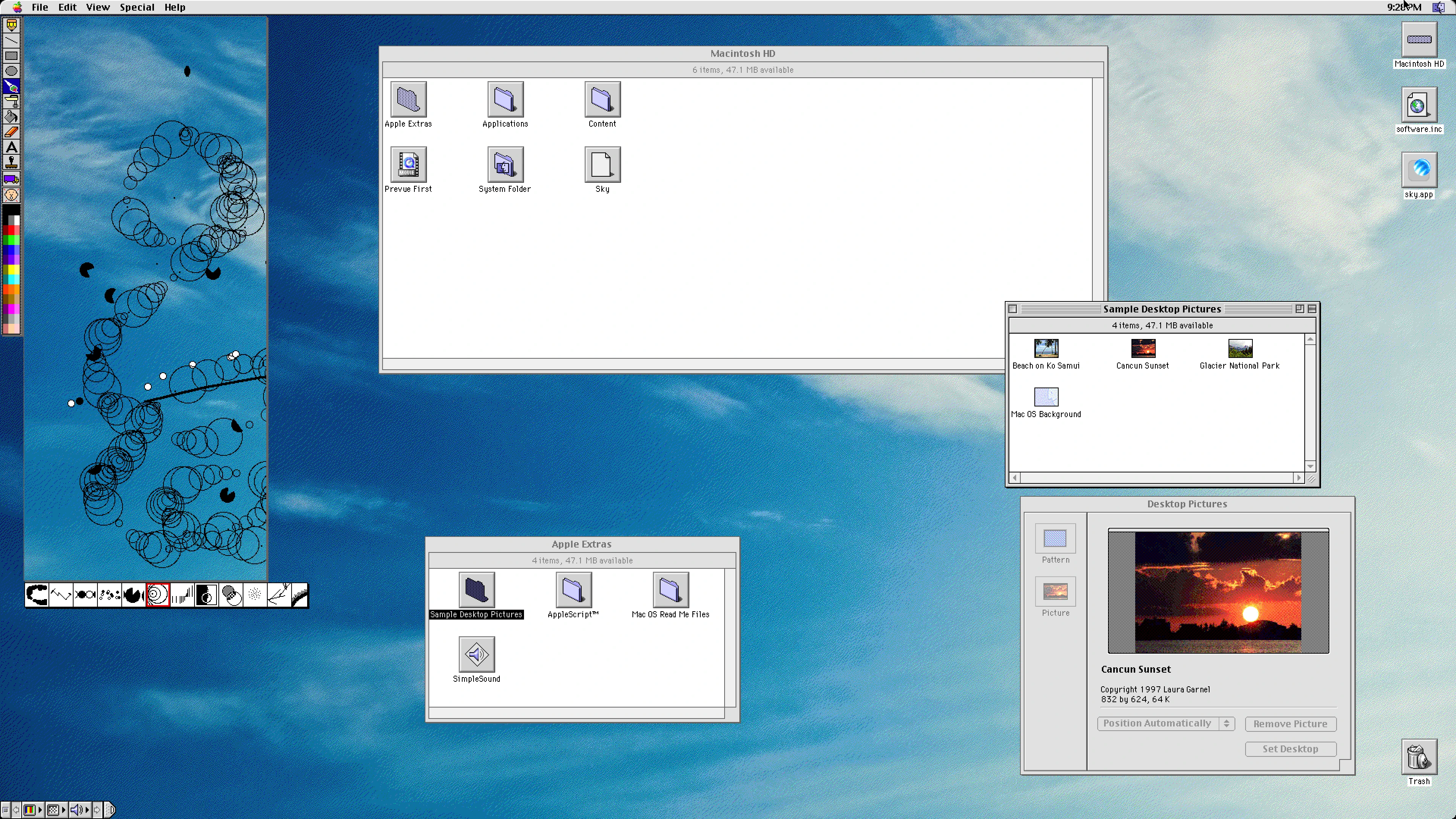The height and width of the screenshot is (819, 1456).
Task: Select the letter A Text tool
Action: tap(11, 147)
